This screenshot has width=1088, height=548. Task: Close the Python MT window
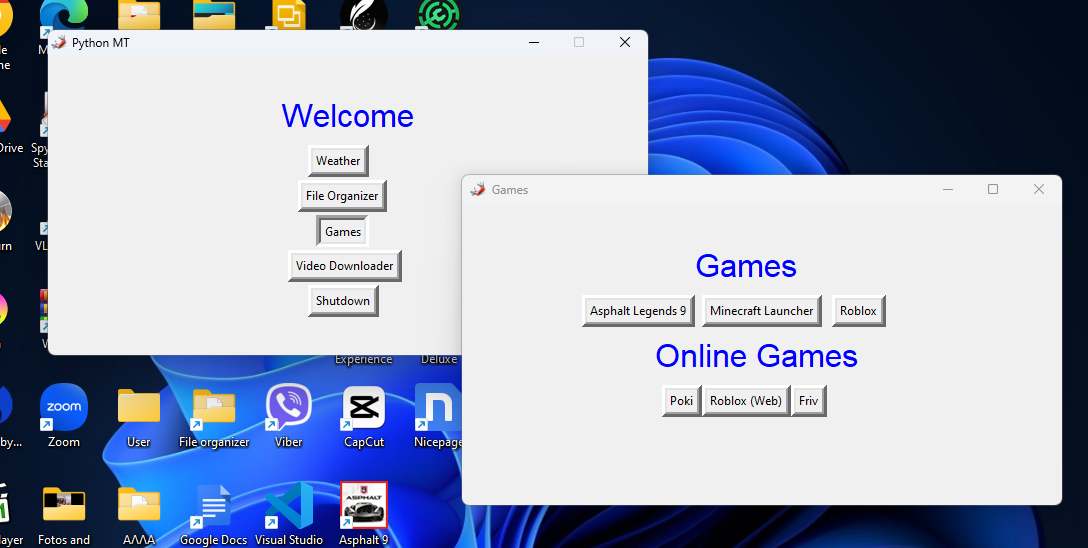click(624, 42)
